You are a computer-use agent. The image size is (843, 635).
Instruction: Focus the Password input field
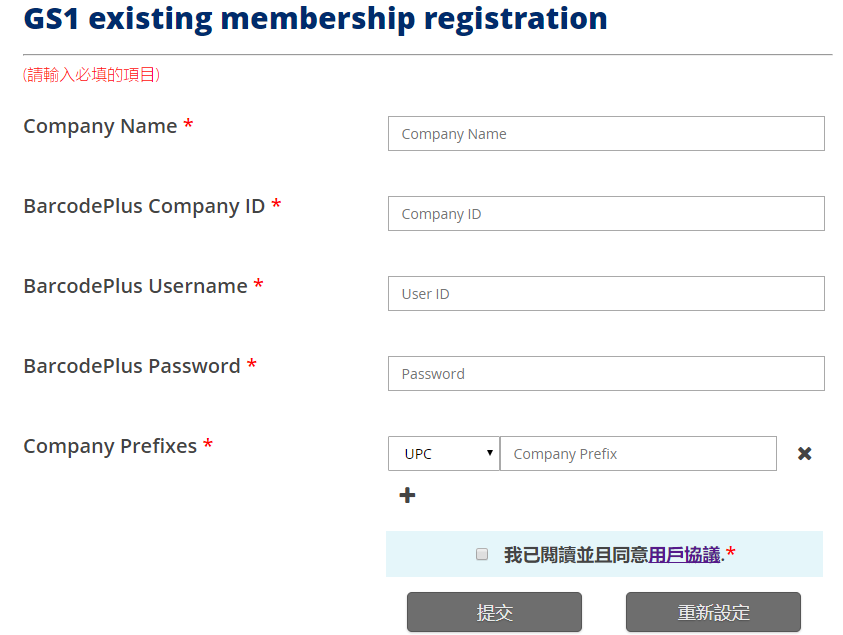[606, 374]
